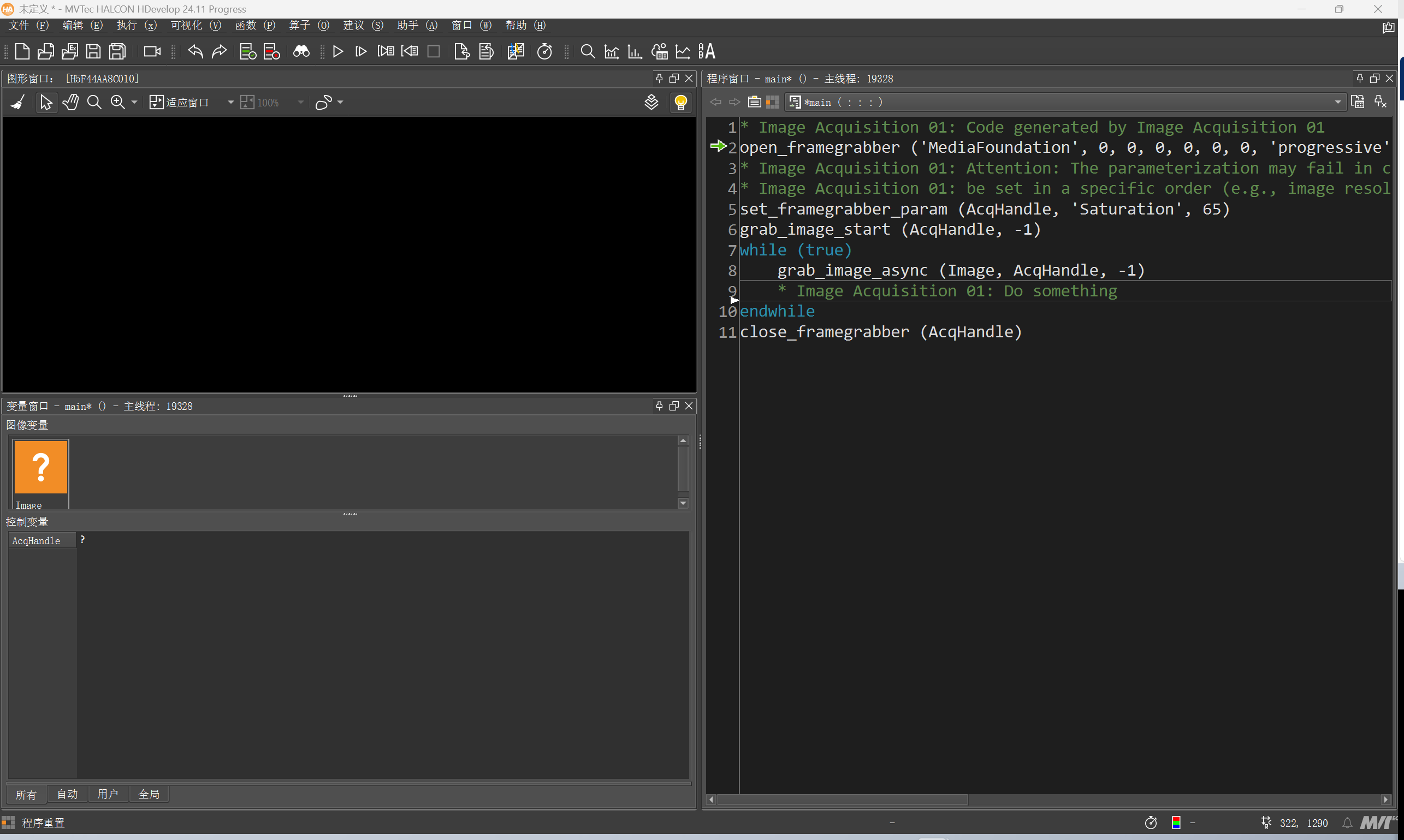Click the layers stack icon in graphics window

coord(651,103)
